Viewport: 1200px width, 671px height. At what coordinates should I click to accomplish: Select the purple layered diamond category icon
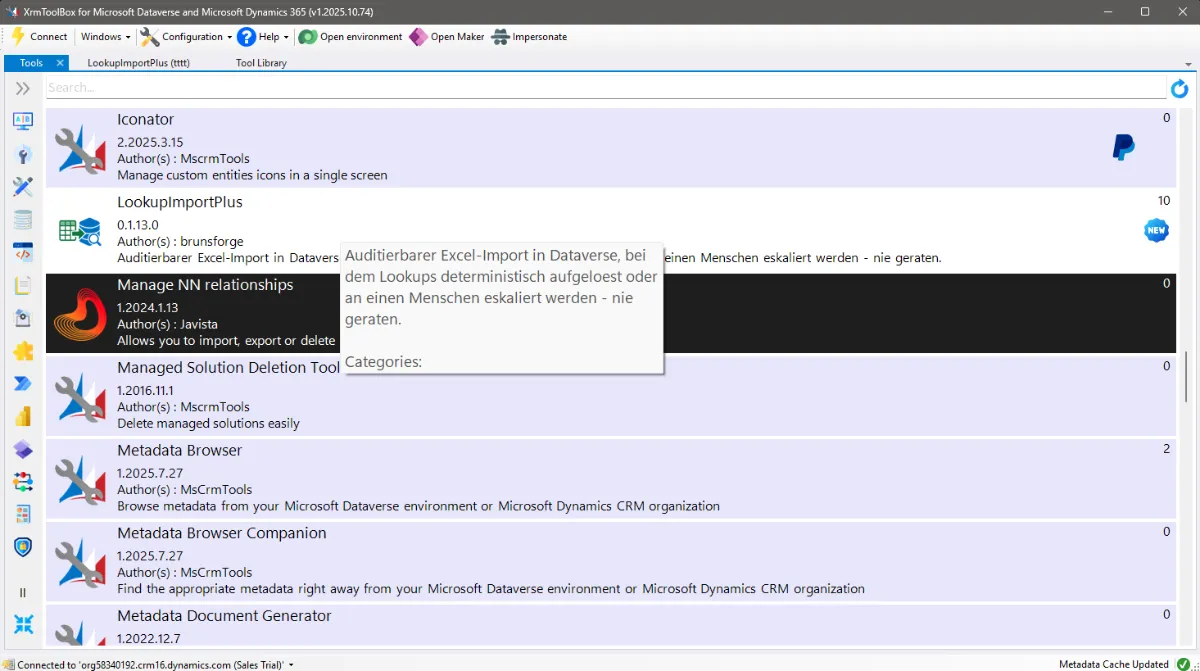(x=23, y=449)
